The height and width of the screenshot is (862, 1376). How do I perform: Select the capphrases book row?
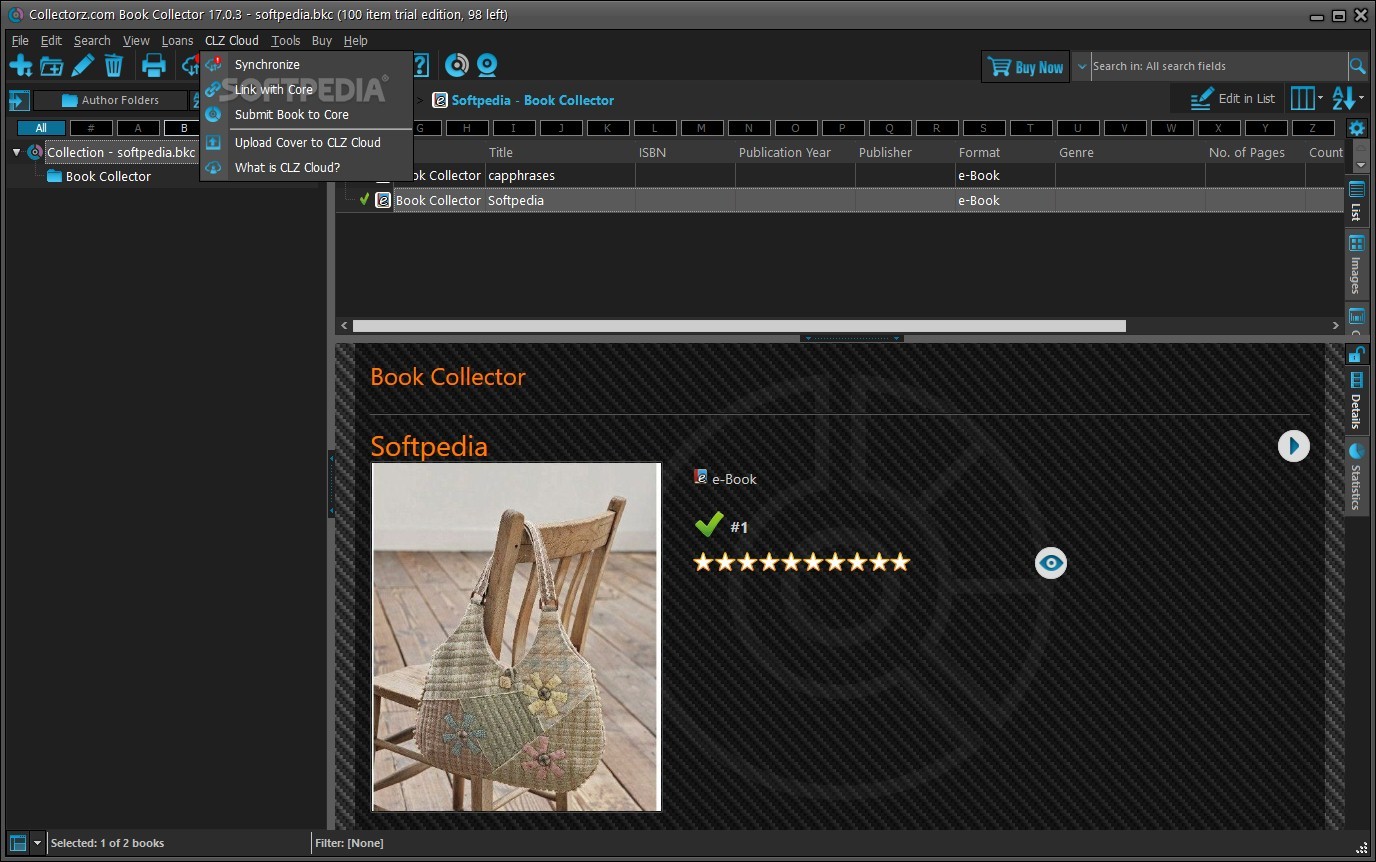click(x=840, y=175)
